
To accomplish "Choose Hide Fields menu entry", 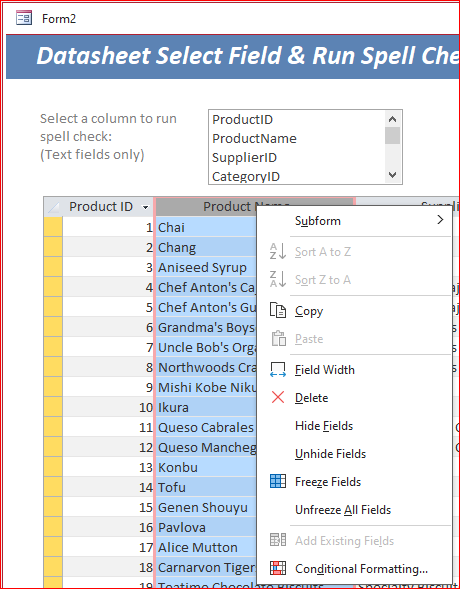I will click(355, 426).
